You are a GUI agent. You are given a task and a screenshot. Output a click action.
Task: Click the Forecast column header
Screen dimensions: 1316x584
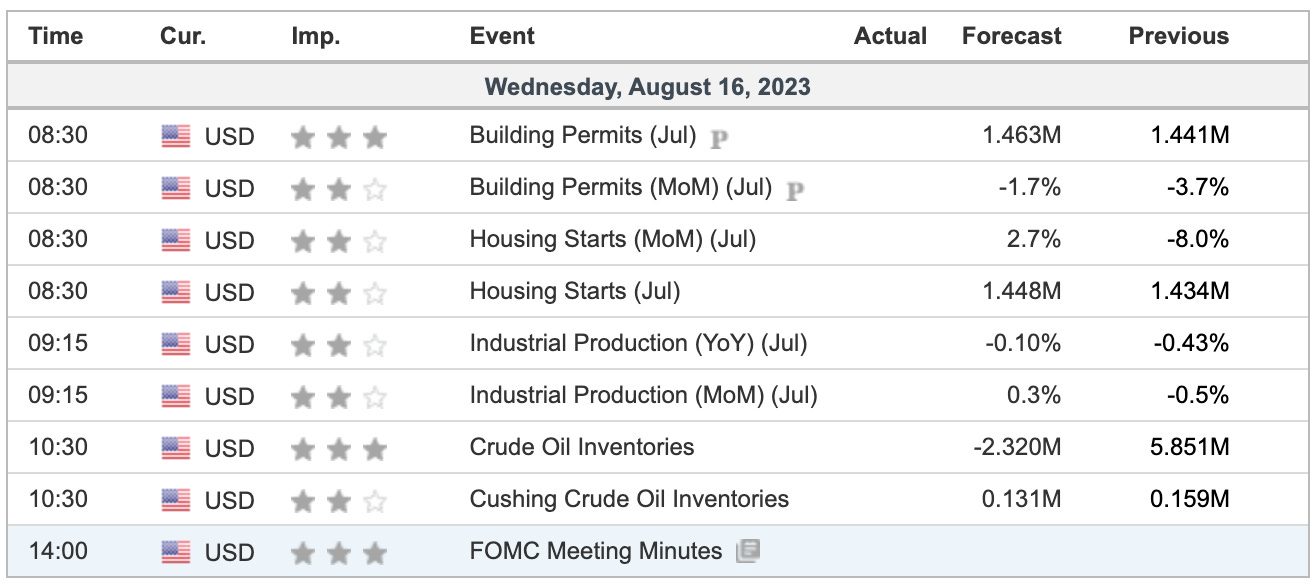pyautogui.click(x=1012, y=36)
